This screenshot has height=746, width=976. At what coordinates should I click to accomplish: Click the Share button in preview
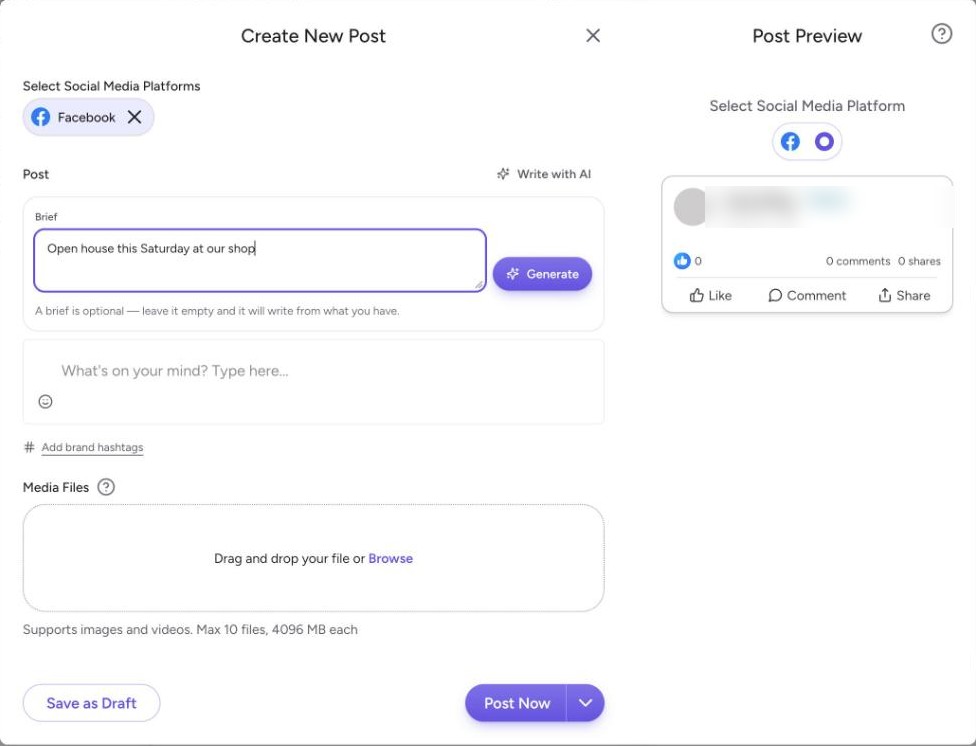click(904, 295)
